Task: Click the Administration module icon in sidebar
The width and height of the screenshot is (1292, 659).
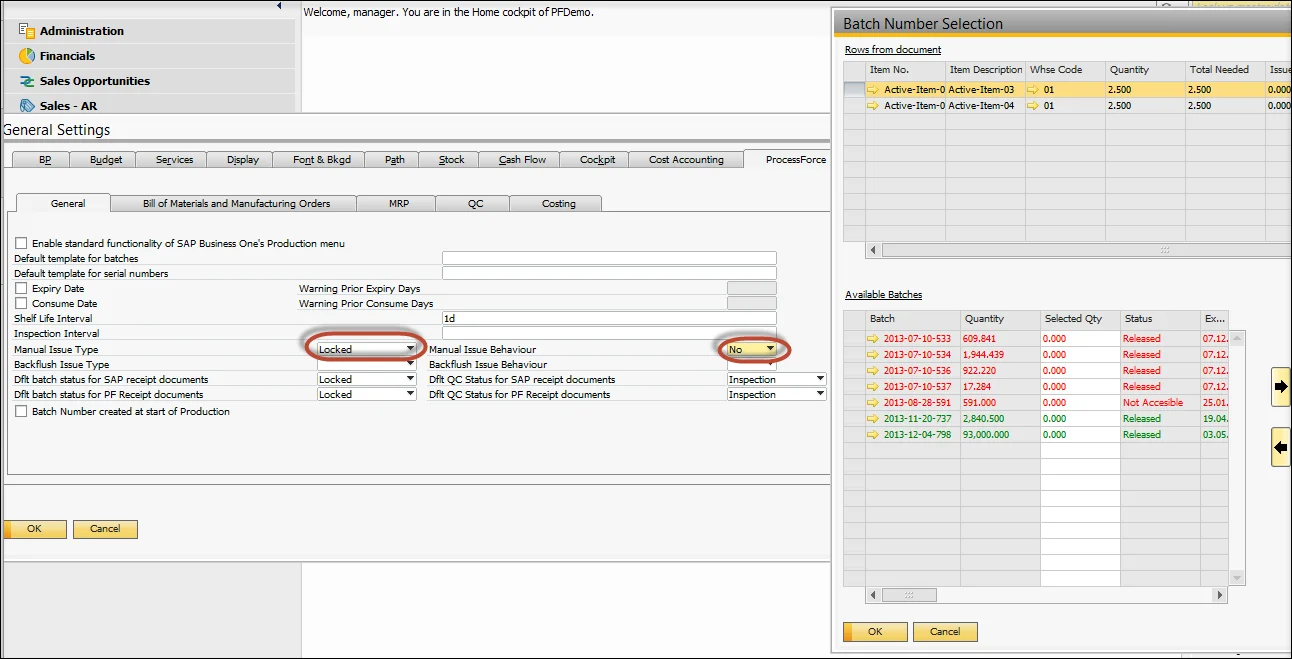Action: pos(27,31)
